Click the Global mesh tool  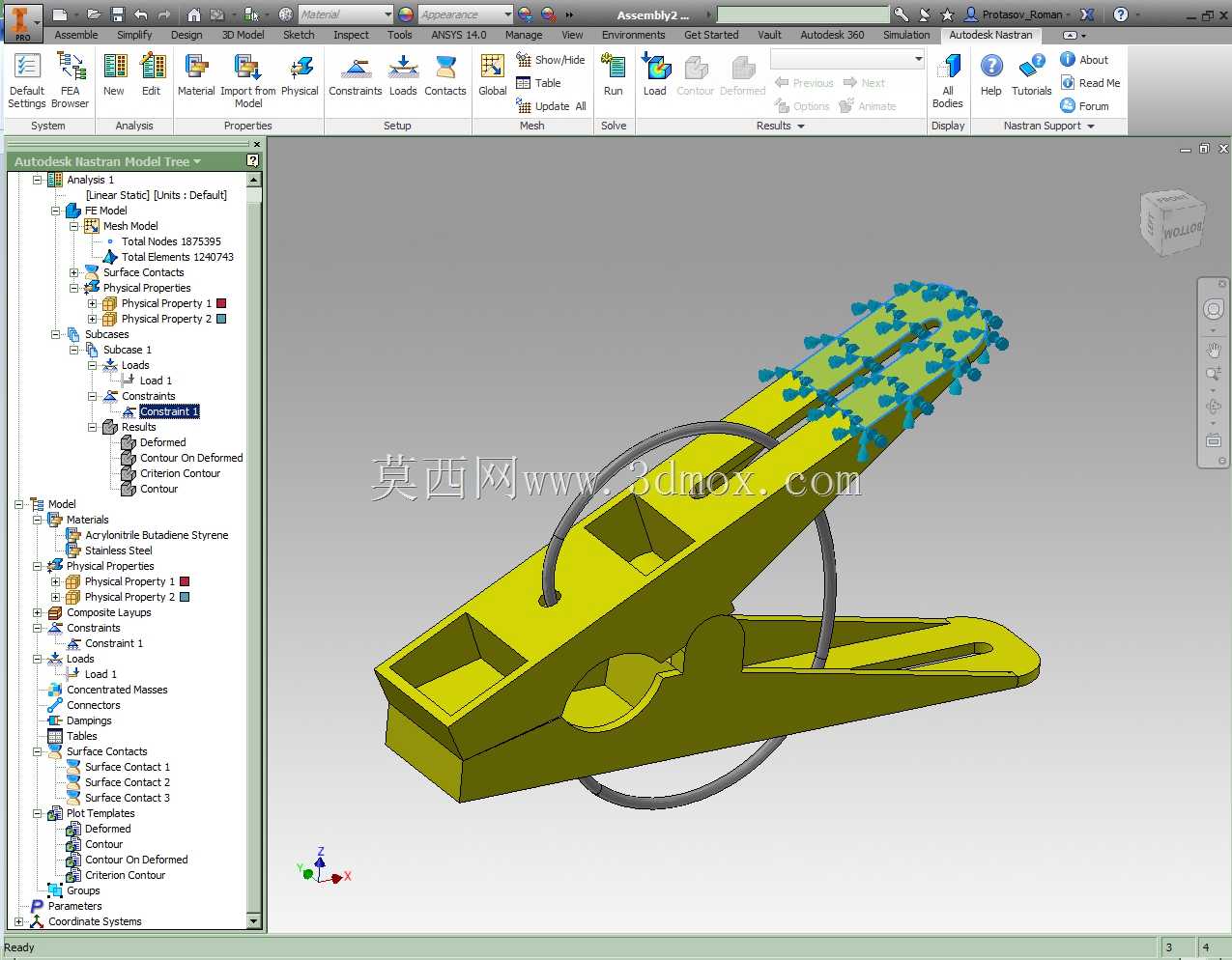493,75
